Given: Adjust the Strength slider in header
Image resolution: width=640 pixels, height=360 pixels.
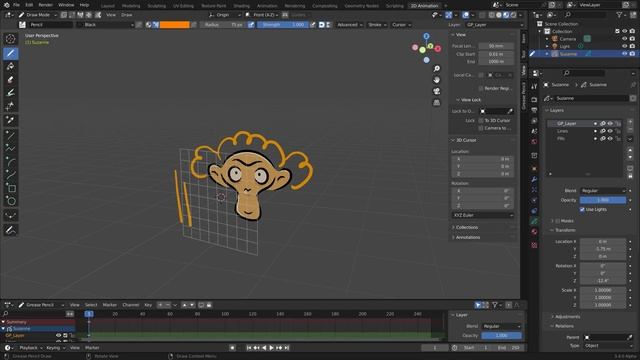Looking at the screenshot, I should (x=283, y=24).
